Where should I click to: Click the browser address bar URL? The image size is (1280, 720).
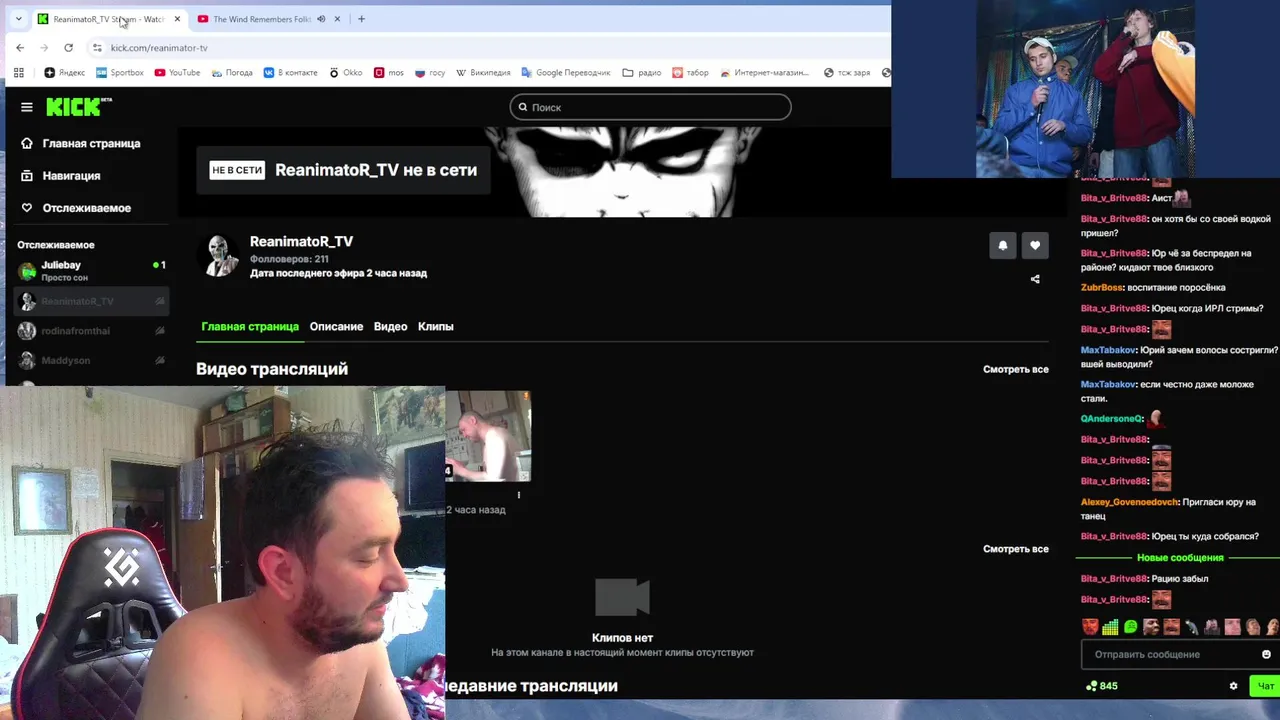pyautogui.click(x=159, y=48)
